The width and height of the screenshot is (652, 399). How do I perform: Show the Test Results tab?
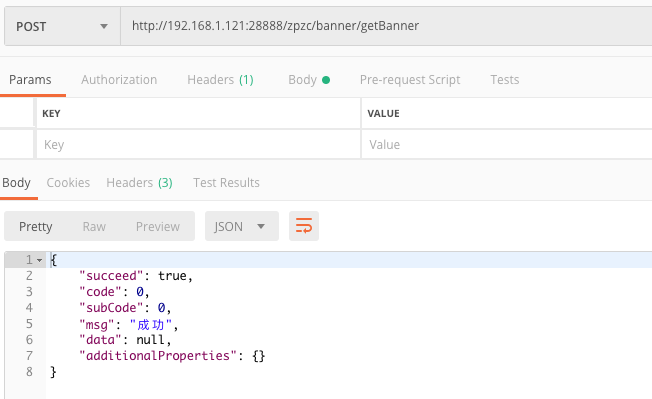click(226, 183)
